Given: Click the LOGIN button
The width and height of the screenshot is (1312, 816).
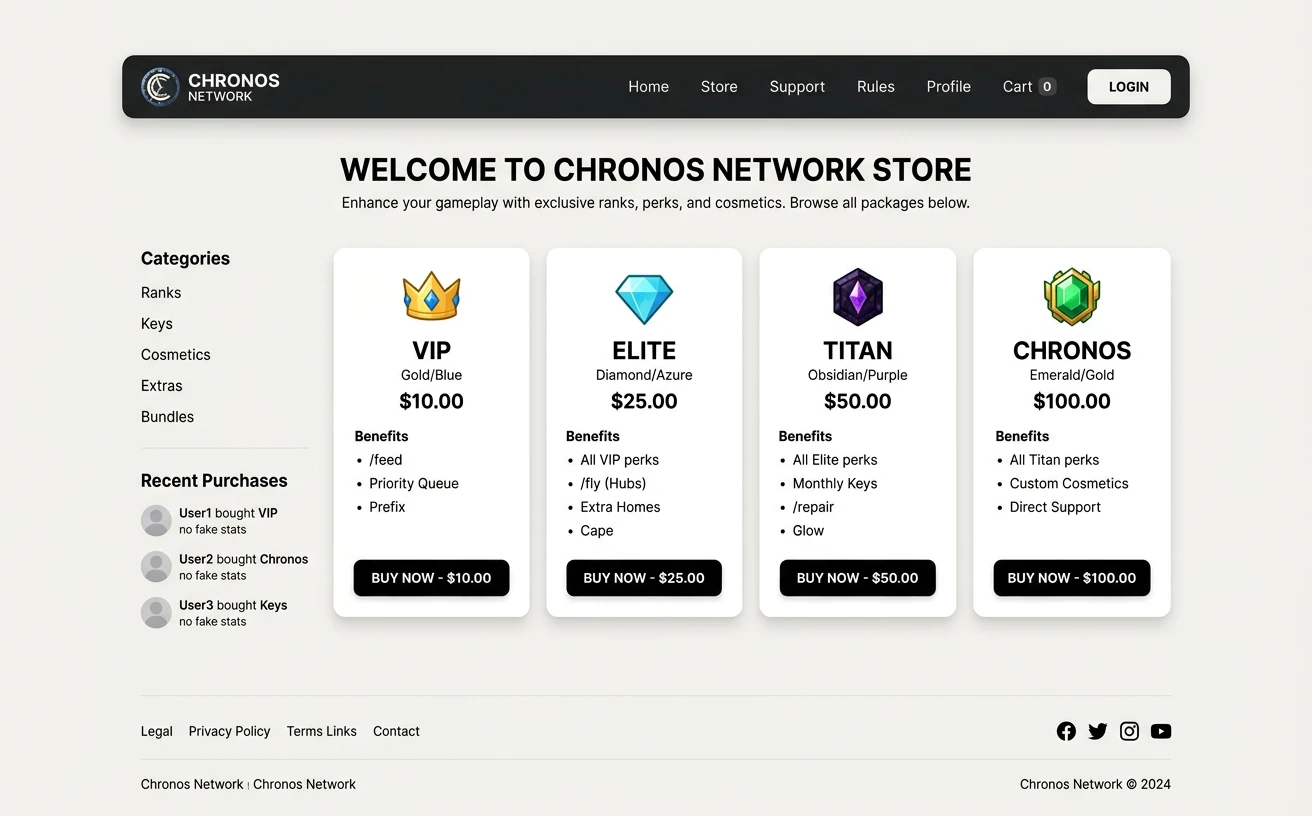Looking at the screenshot, I should coord(1129,87).
